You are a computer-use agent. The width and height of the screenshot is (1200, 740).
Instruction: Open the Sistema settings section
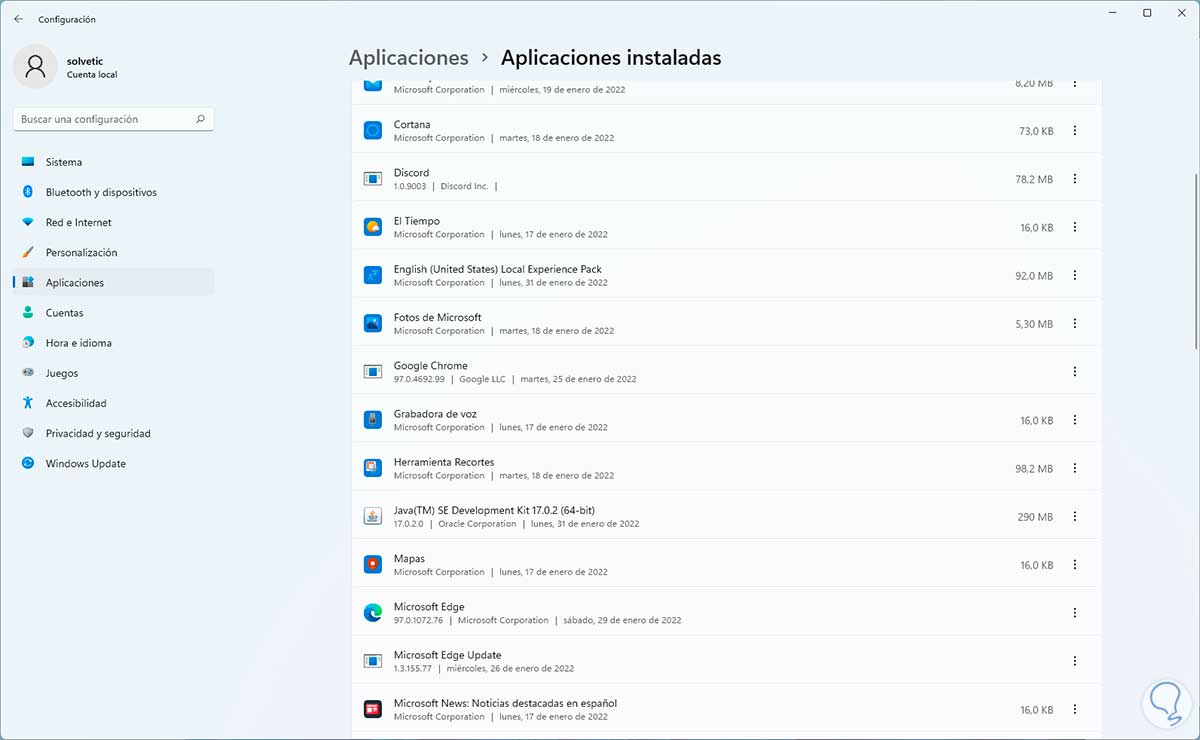click(x=114, y=162)
